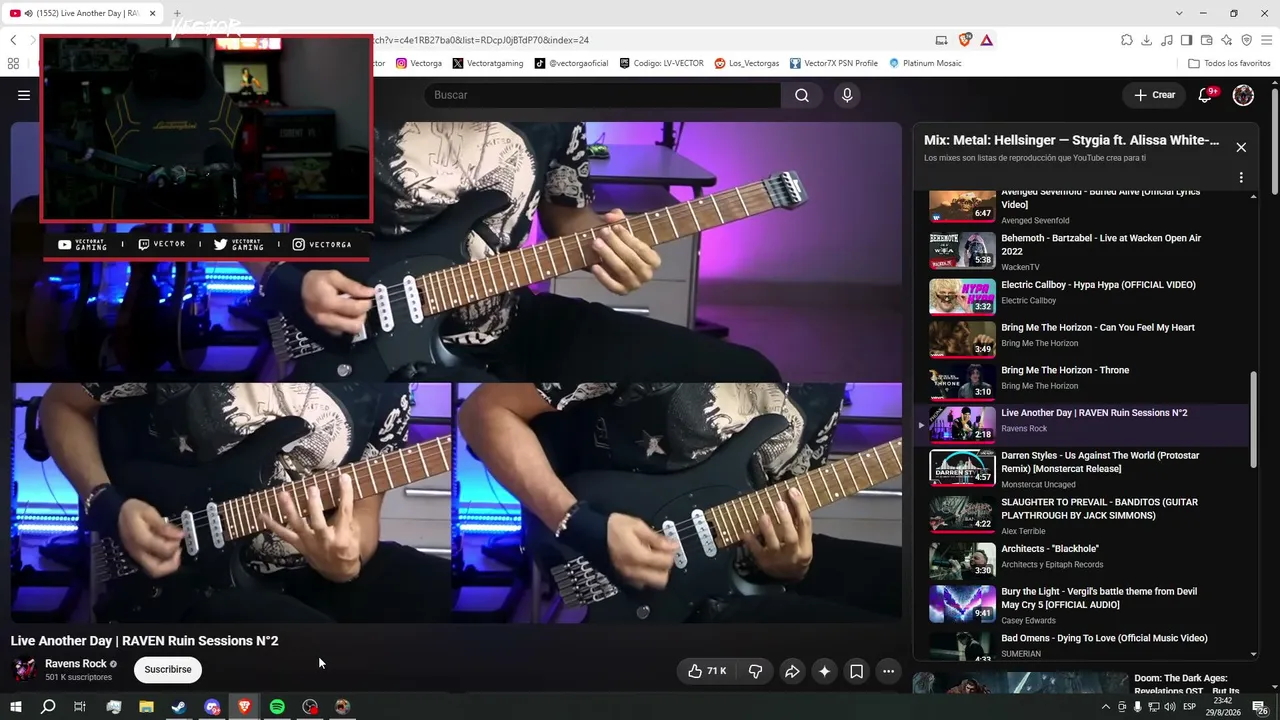The image size is (1280, 720).
Task: Open the browser extensions puzzle icon
Action: (x=1127, y=40)
